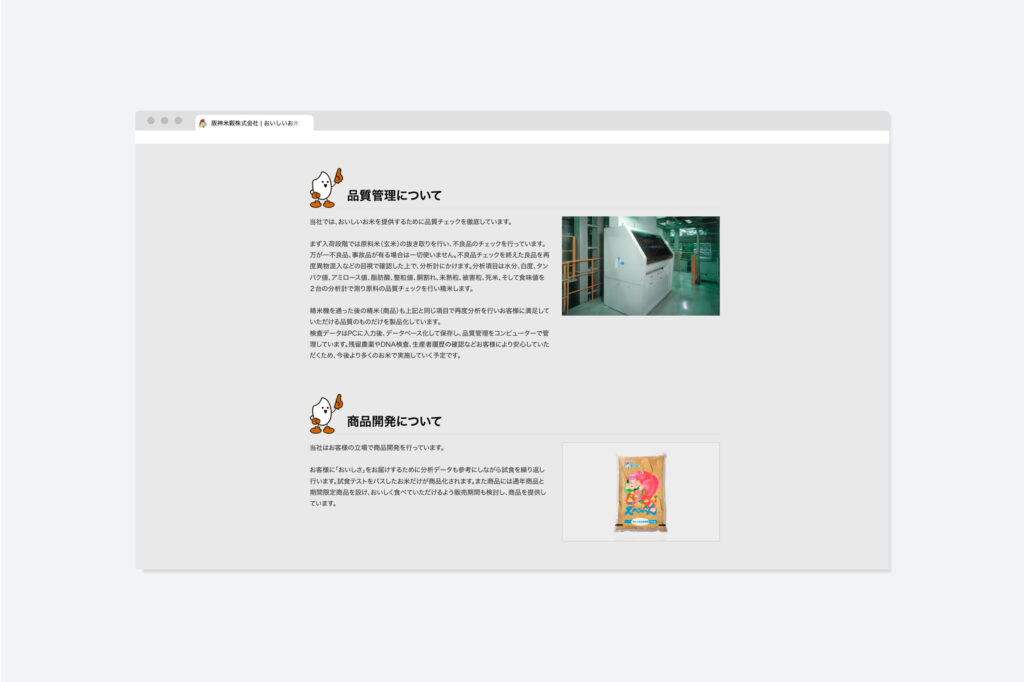Click rice mascot beside 商品開発について heading

326,414
